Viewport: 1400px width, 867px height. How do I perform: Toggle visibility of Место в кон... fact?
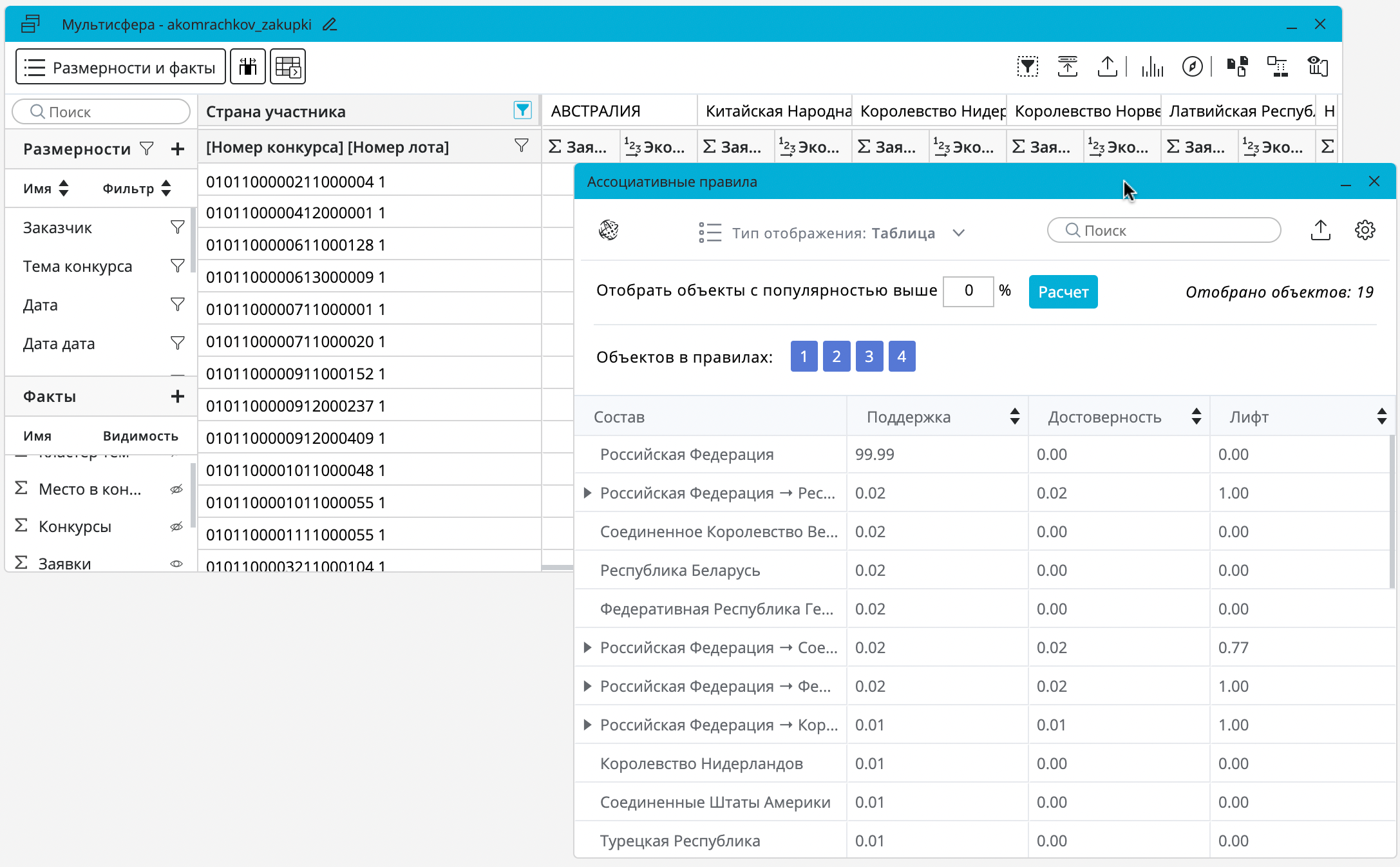click(x=176, y=490)
